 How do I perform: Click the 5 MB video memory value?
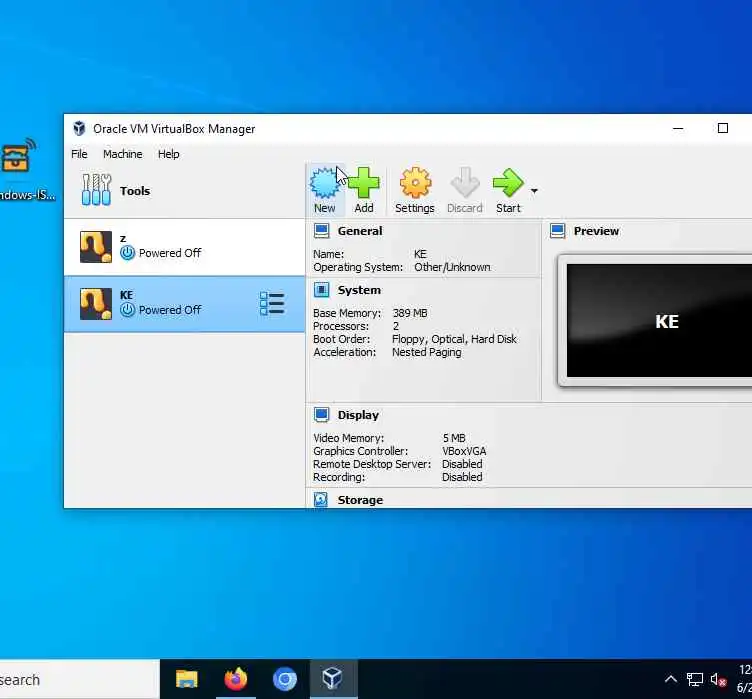(x=454, y=438)
